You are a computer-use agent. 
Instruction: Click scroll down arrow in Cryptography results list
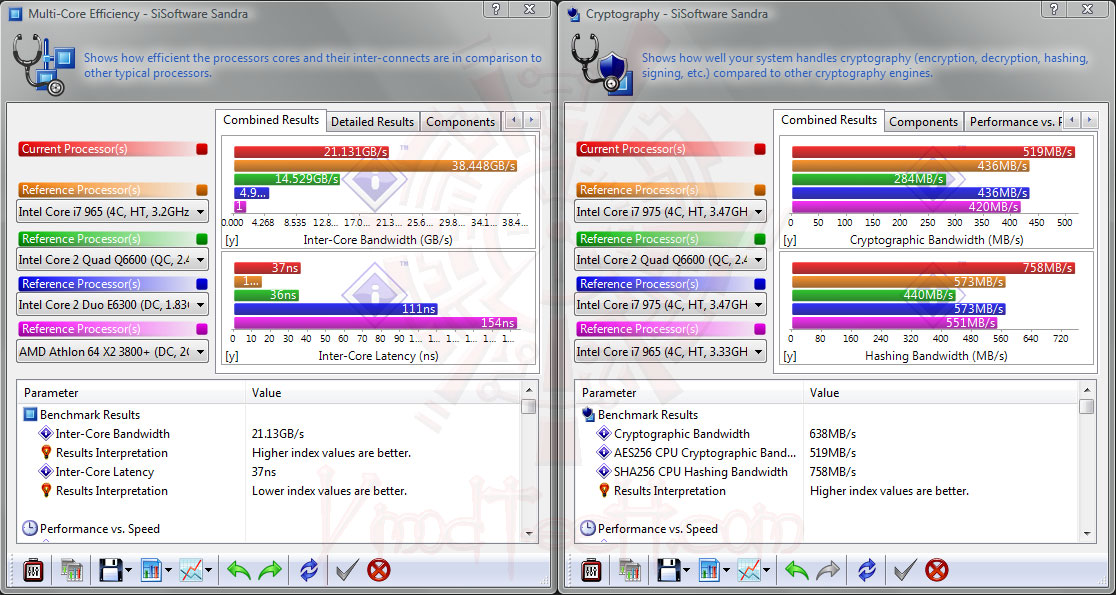tap(1086, 532)
